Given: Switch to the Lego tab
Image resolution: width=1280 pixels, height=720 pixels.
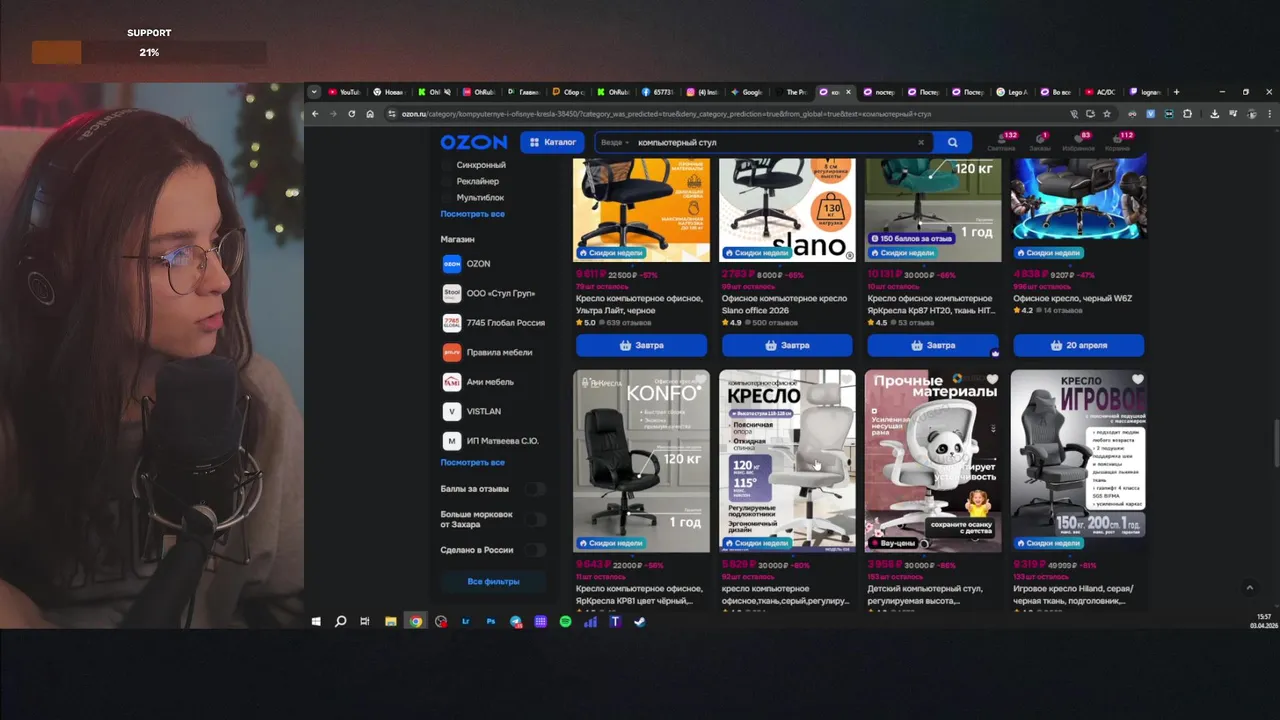Looking at the screenshot, I should (1012, 92).
